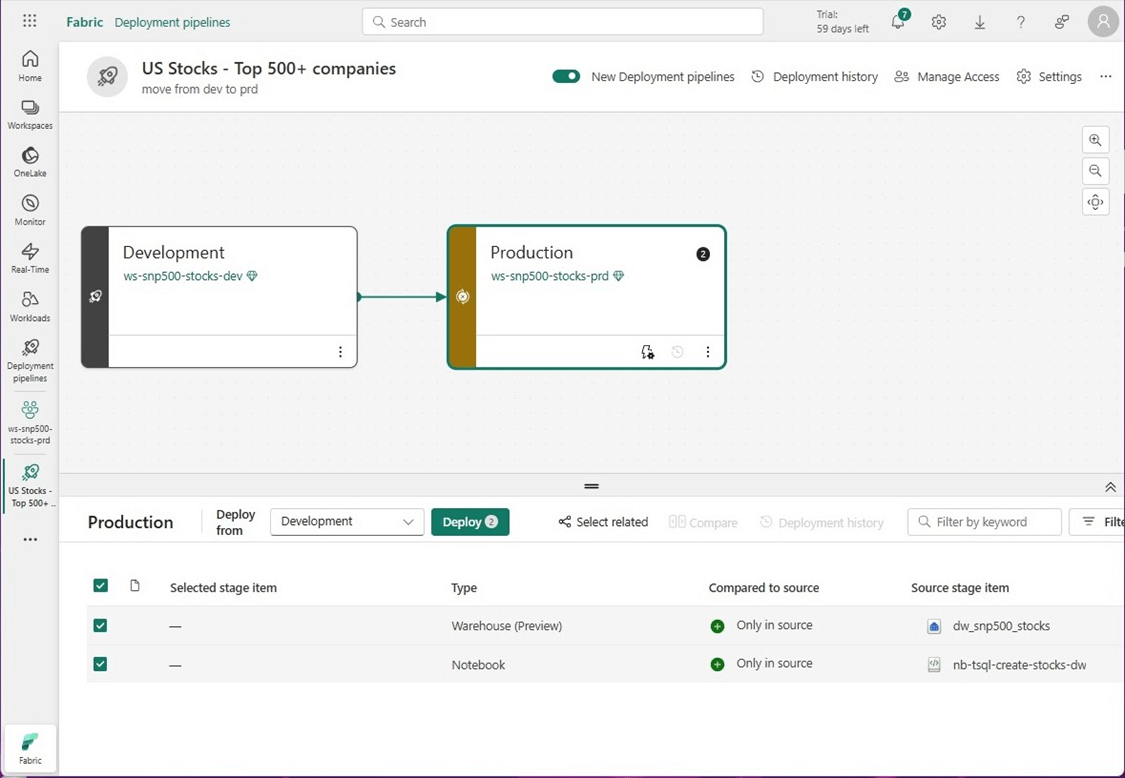The width and height of the screenshot is (1125, 778).
Task: Zoom in on the pipeline canvas
Action: (1096, 140)
